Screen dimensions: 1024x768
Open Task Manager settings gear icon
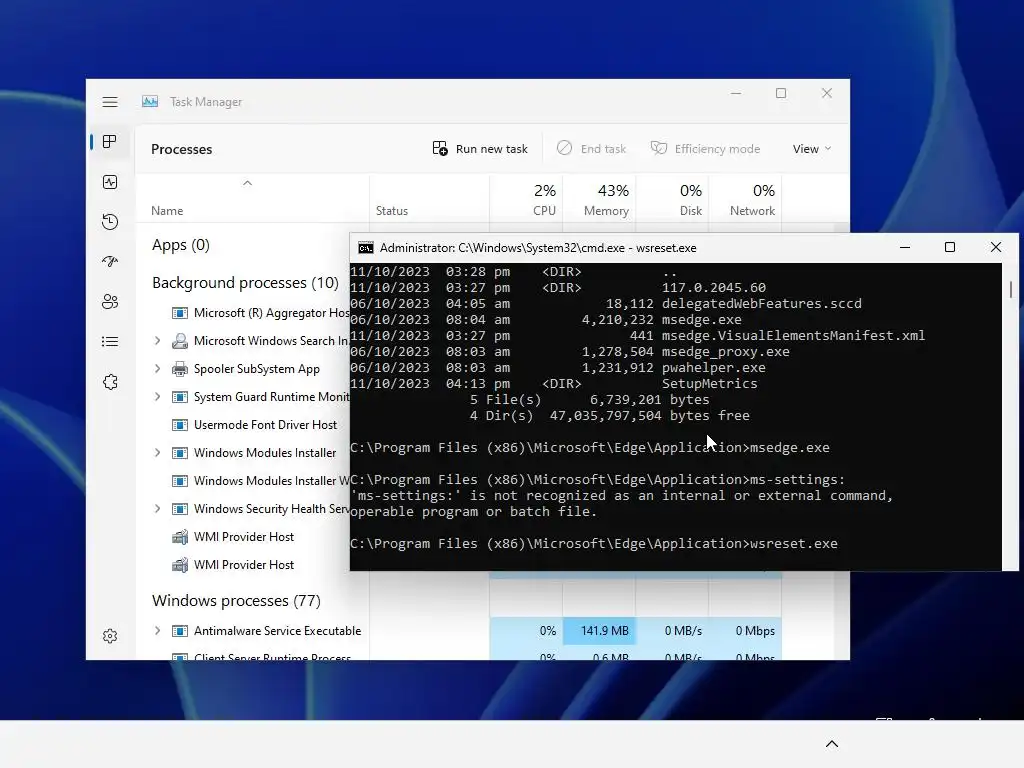coord(110,636)
